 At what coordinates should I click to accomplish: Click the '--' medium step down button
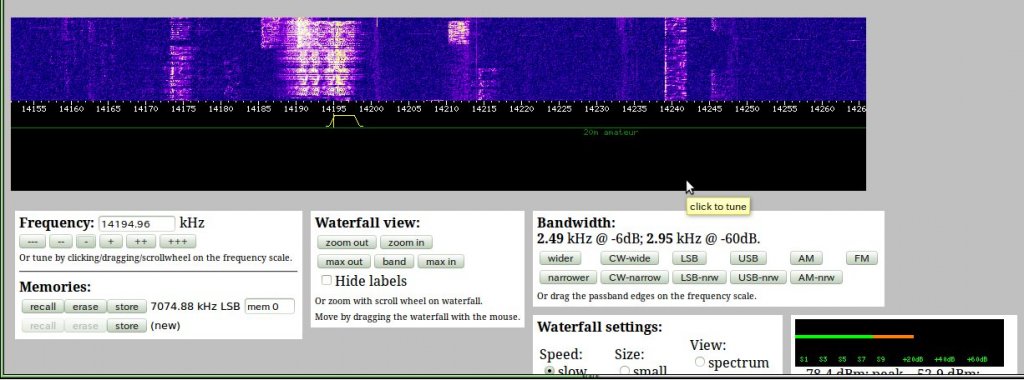(x=61, y=242)
